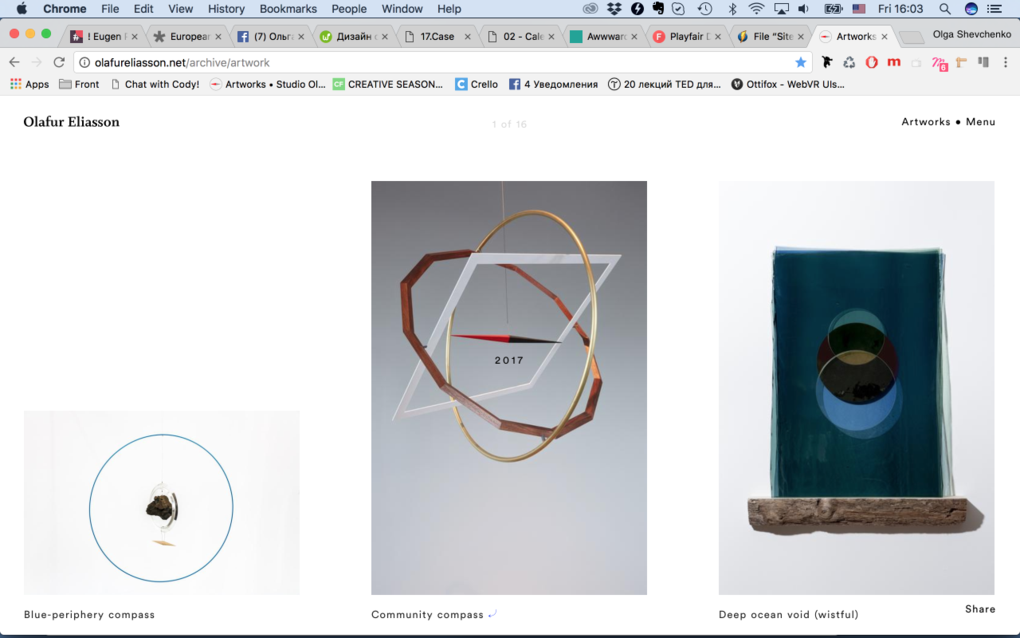The width and height of the screenshot is (1020, 638).
Task: Open the Wi-Fi status menu
Action: click(x=756, y=9)
